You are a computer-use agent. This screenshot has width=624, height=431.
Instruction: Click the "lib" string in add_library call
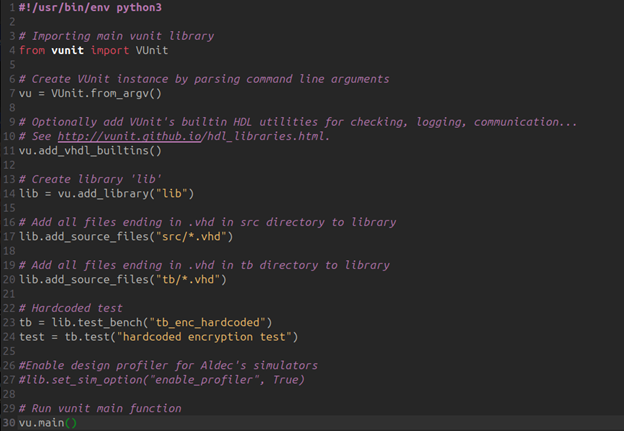click(172, 194)
